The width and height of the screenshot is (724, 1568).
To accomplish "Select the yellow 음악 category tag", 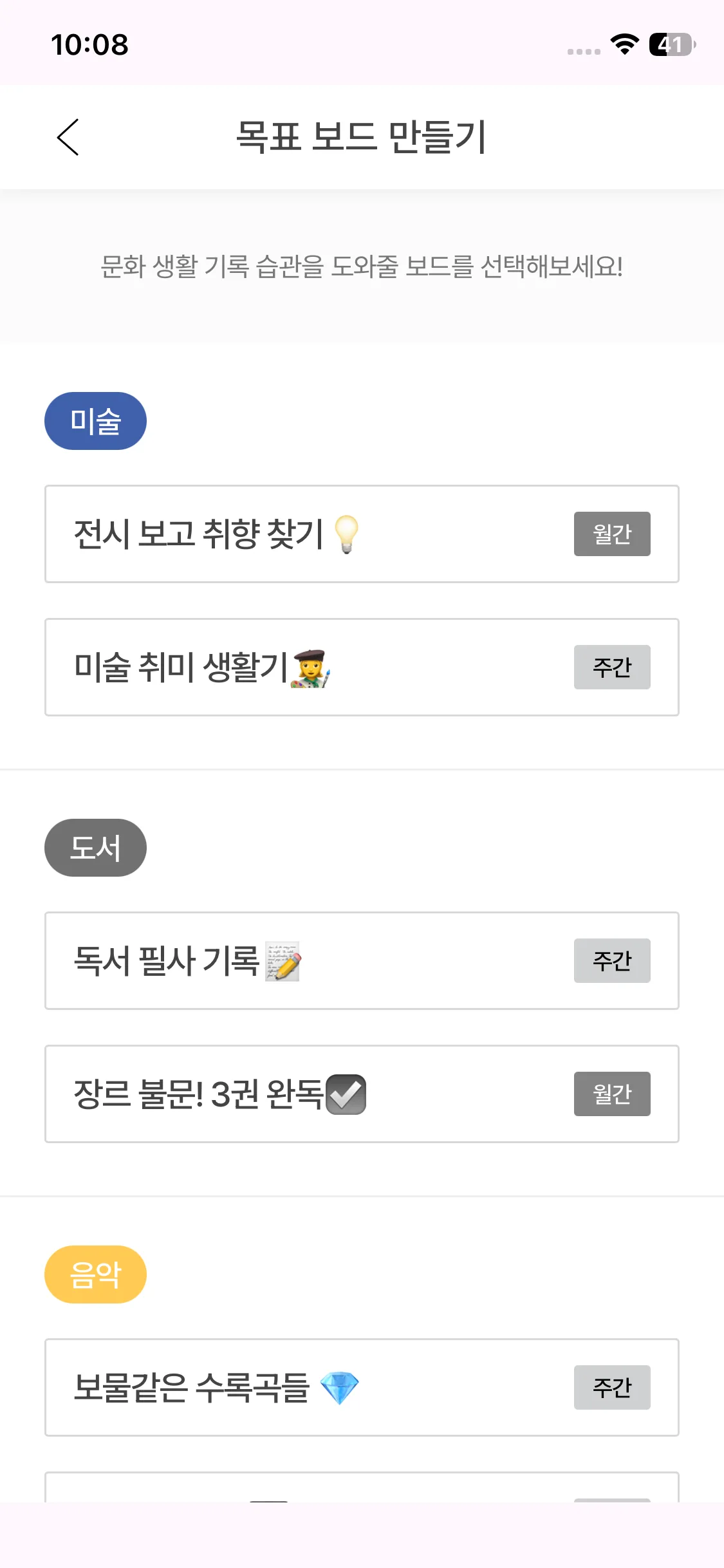I will [x=95, y=1274].
